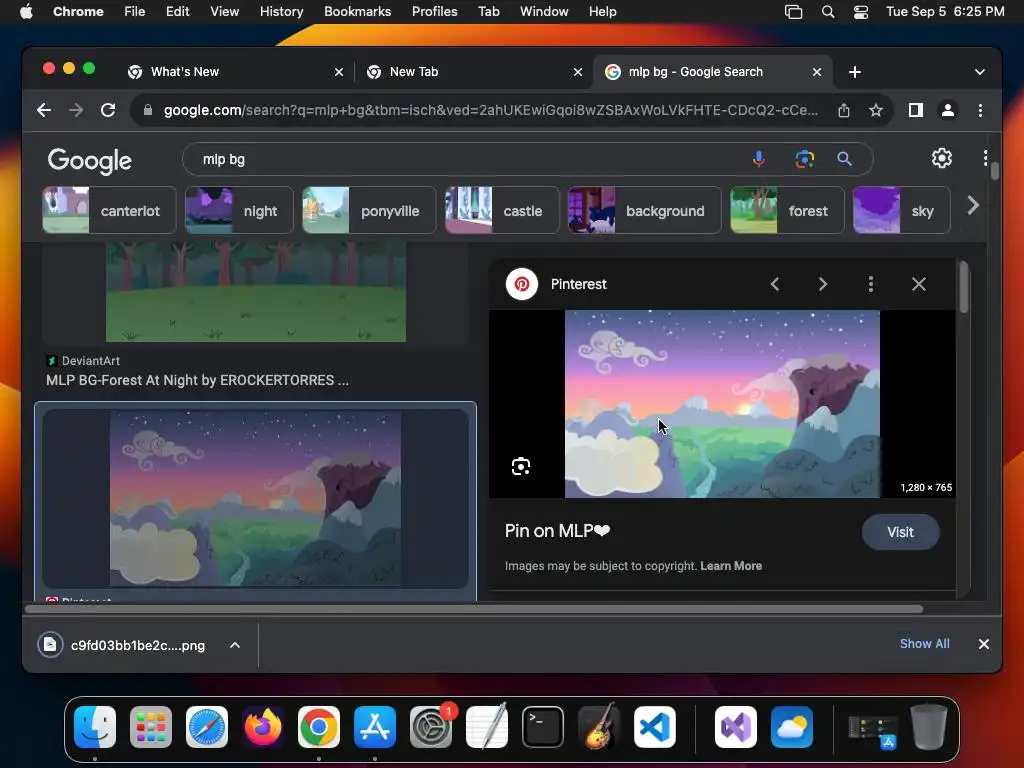Go to next image in preview panel
1024x768 pixels.
click(823, 284)
